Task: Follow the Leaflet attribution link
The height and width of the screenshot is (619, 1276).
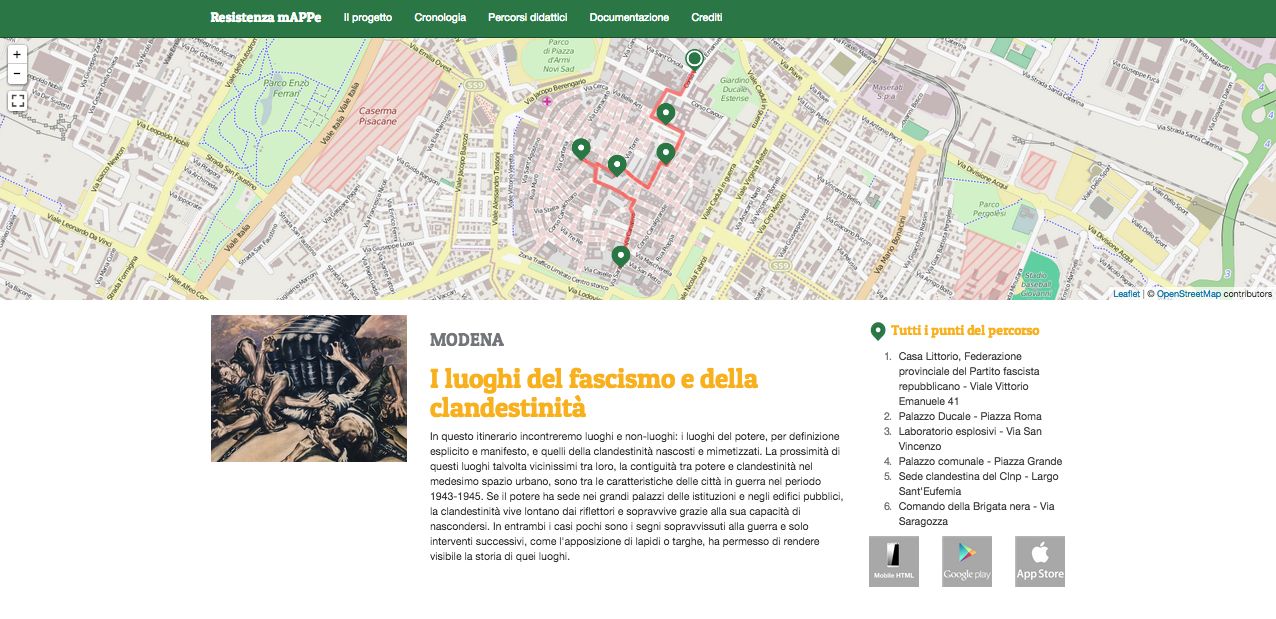Action: pyautogui.click(x=1126, y=294)
